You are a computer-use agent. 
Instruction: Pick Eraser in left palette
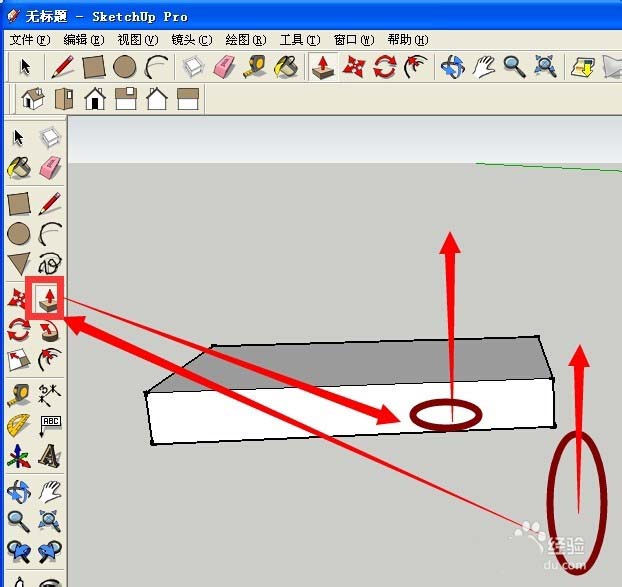[x=50, y=167]
